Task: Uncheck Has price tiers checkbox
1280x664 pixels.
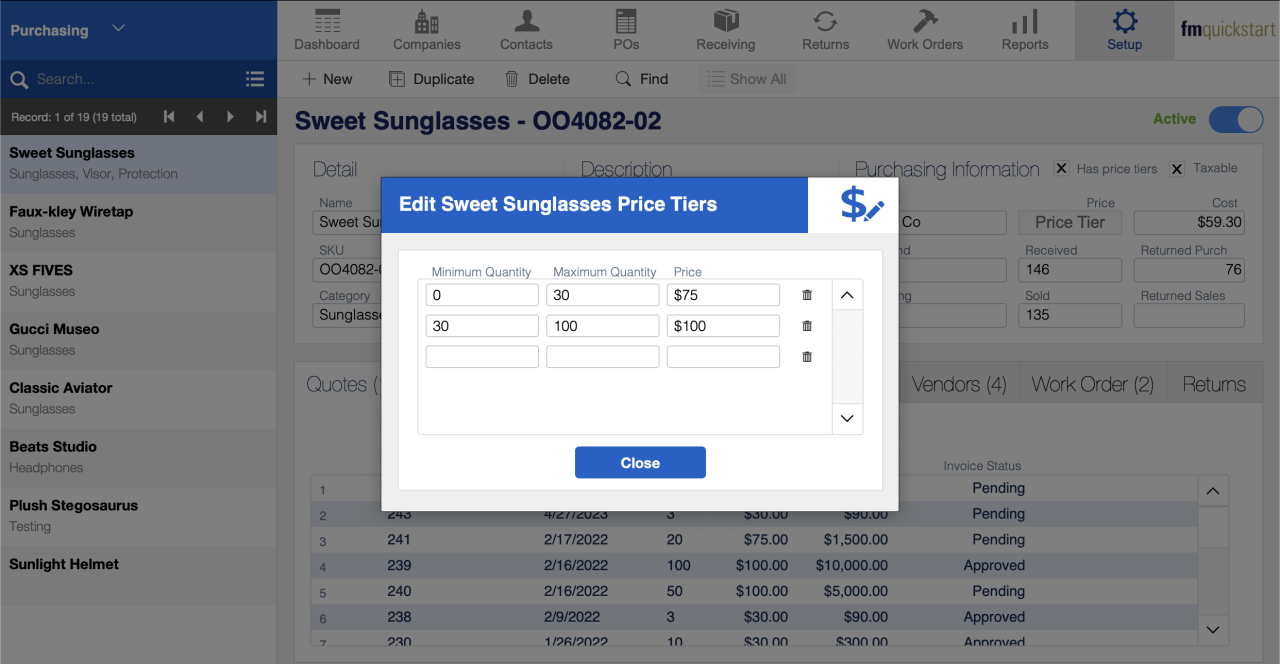Action: point(1062,169)
